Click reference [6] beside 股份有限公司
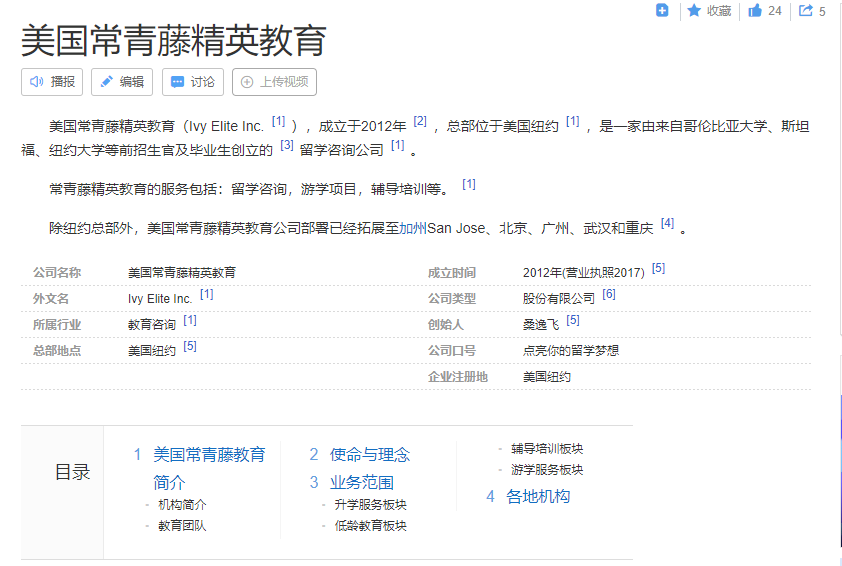This screenshot has width=842, height=566. pos(609,294)
